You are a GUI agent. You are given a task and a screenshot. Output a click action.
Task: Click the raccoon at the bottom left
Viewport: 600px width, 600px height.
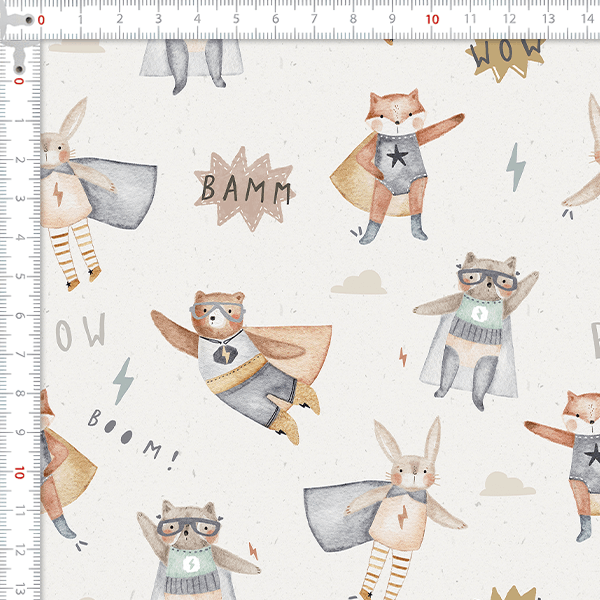click(188, 550)
